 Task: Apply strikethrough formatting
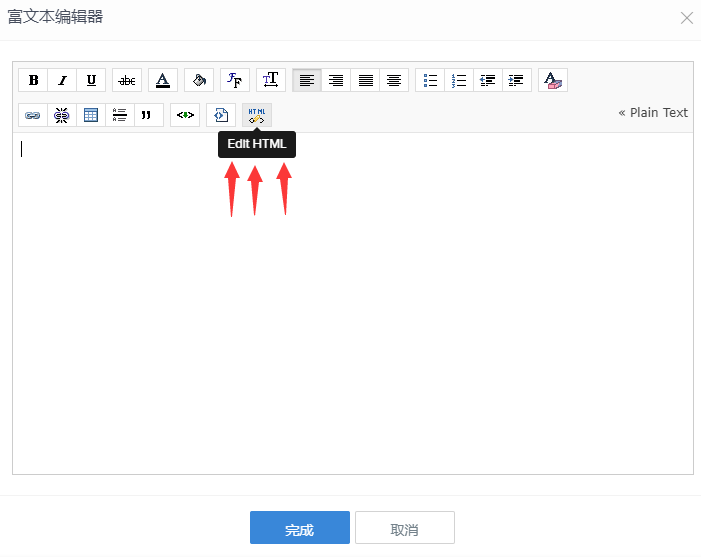pyautogui.click(x=127, y=80)
